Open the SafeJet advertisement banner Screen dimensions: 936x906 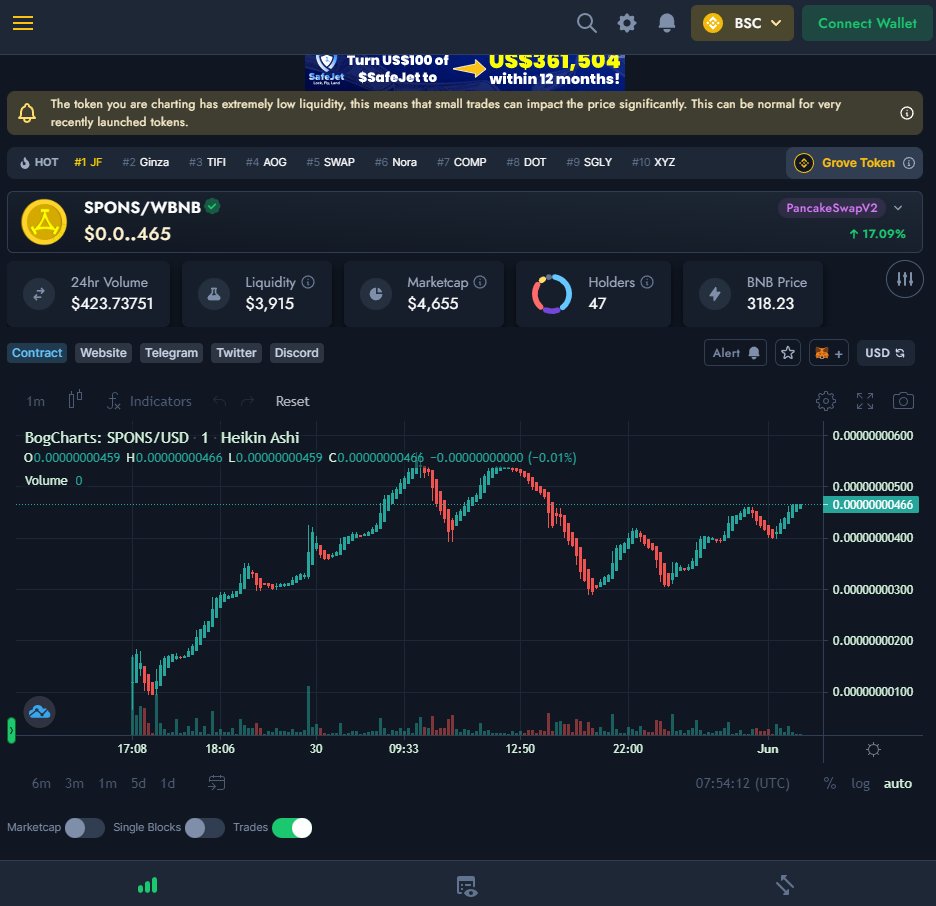(464, 72)
